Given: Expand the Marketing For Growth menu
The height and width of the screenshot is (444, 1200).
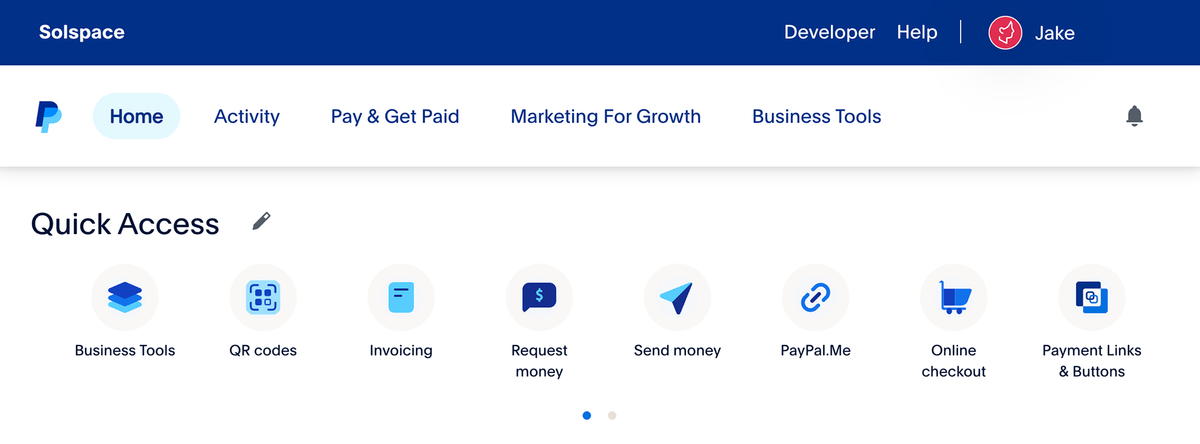Looking at the screenshot, I should 605,117.
